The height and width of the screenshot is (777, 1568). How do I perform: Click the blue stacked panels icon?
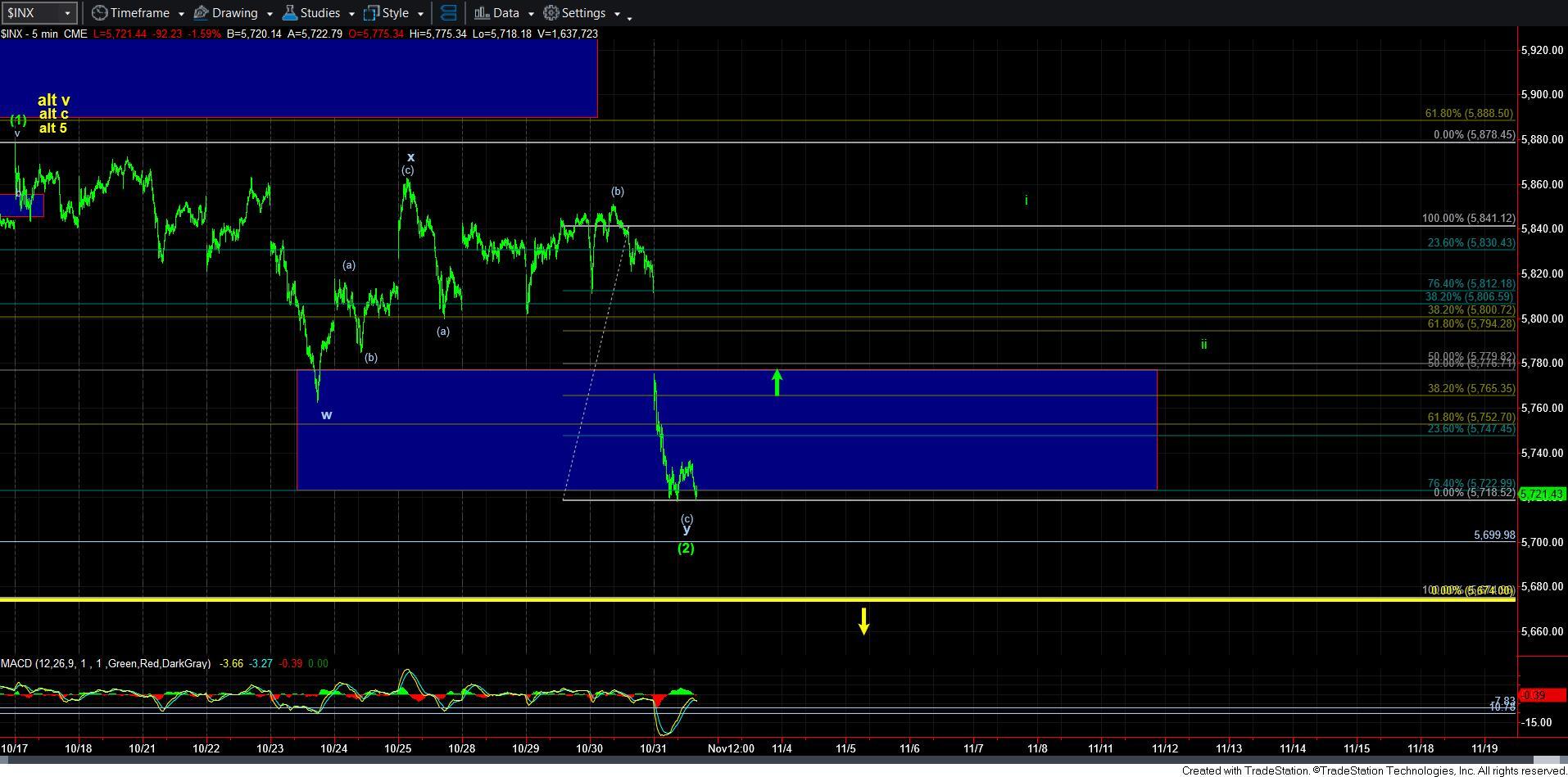[448, 13]
